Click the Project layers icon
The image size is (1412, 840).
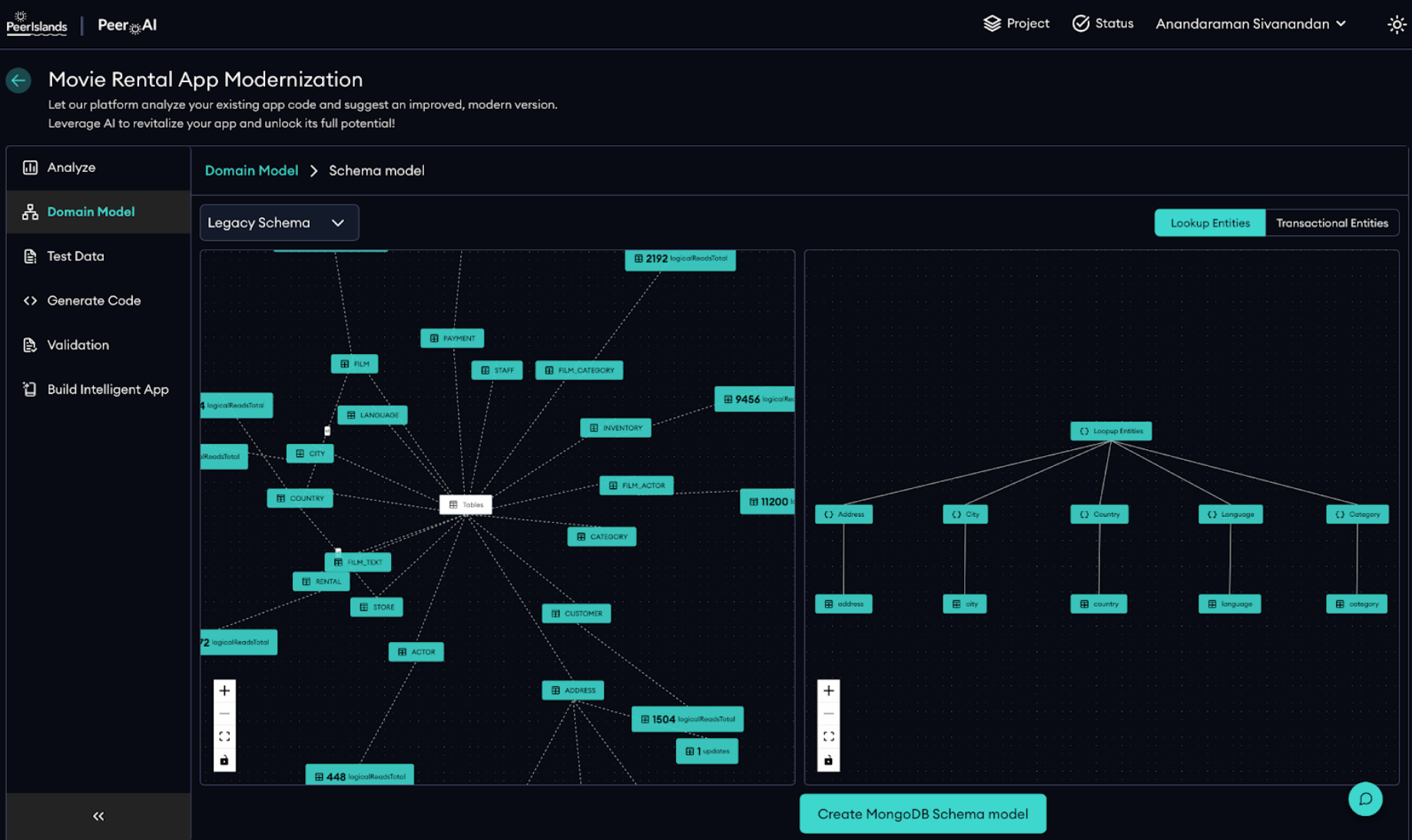point(991,23)
